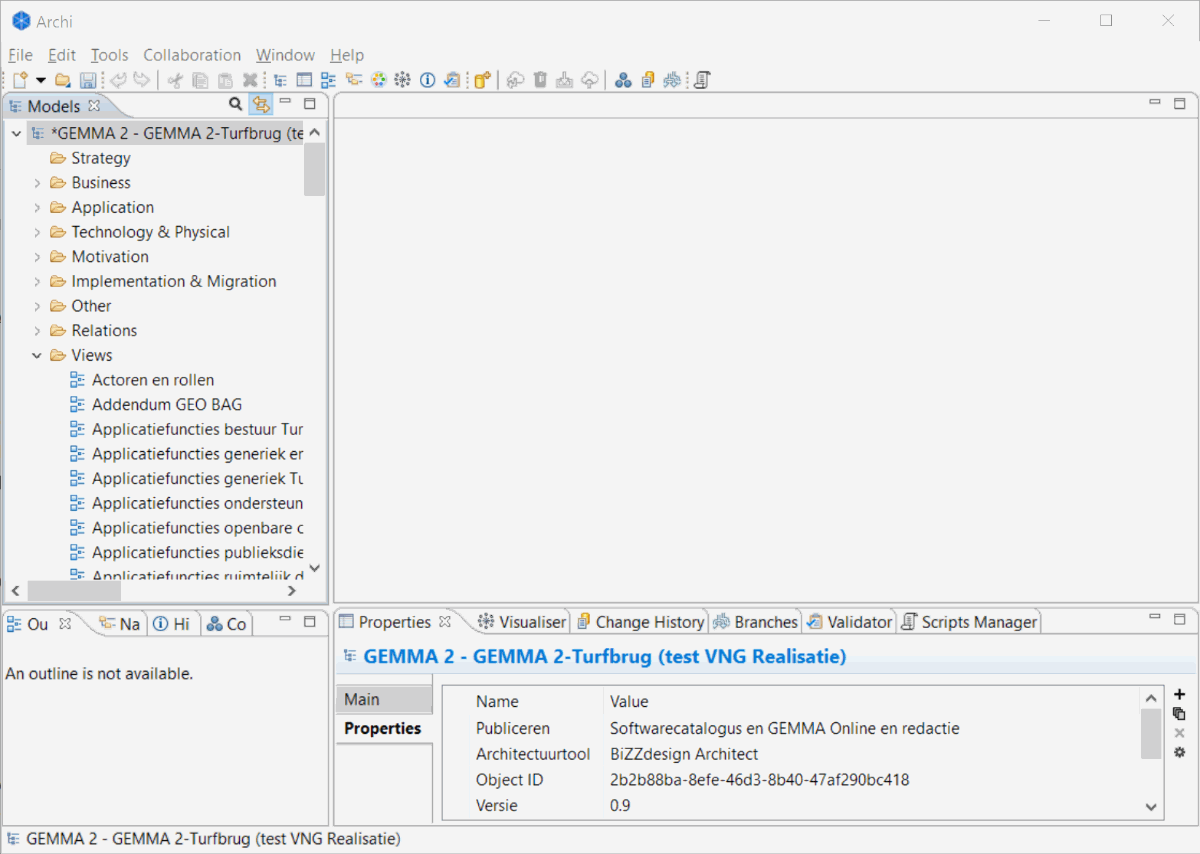Collapse the GEMMA 2 model root node
The image size is (1200, 854).
click(16, 133)
